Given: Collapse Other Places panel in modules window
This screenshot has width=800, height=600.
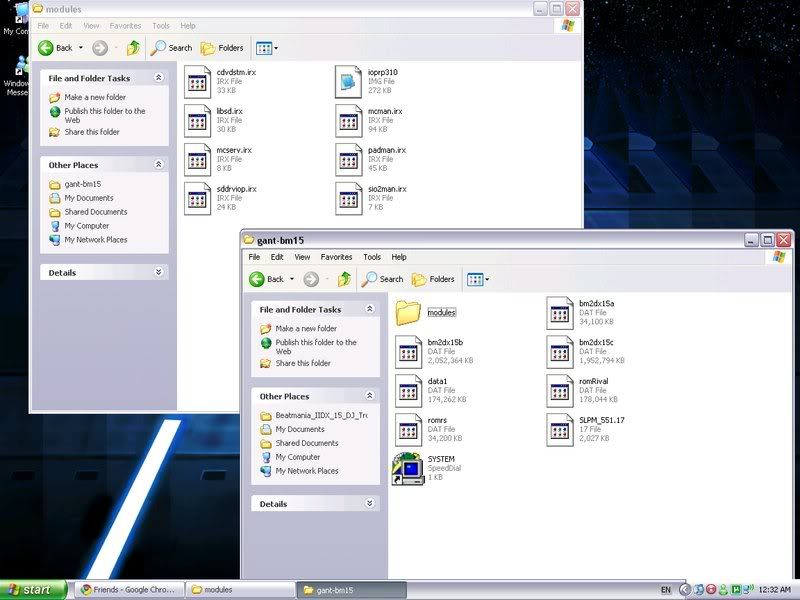Looking at the screenshot, I should click(x=159, y=164).
